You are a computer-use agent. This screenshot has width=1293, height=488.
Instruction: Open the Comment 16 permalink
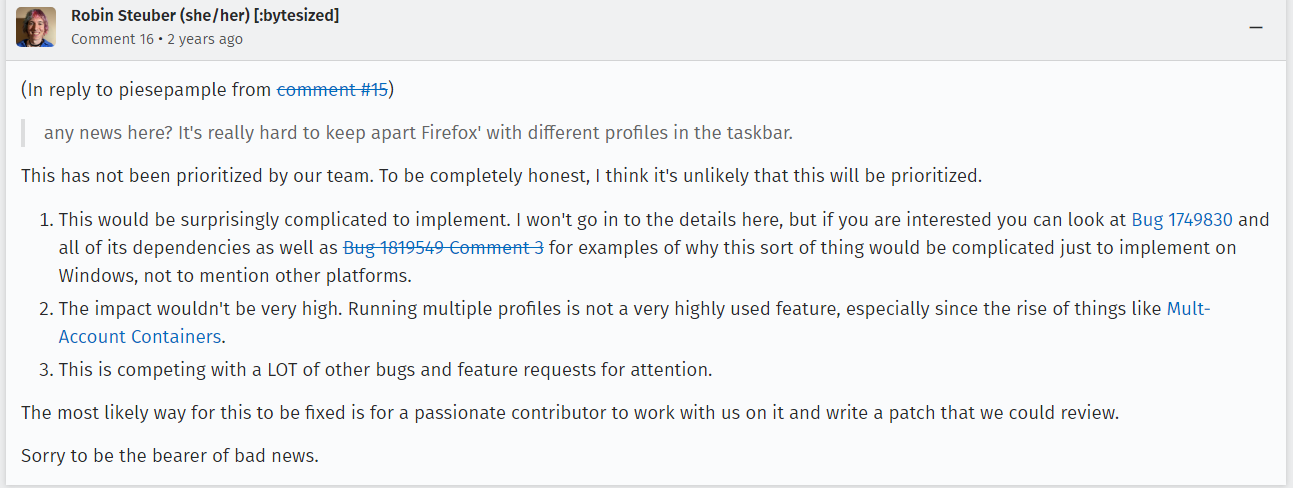tap(112, 39)
